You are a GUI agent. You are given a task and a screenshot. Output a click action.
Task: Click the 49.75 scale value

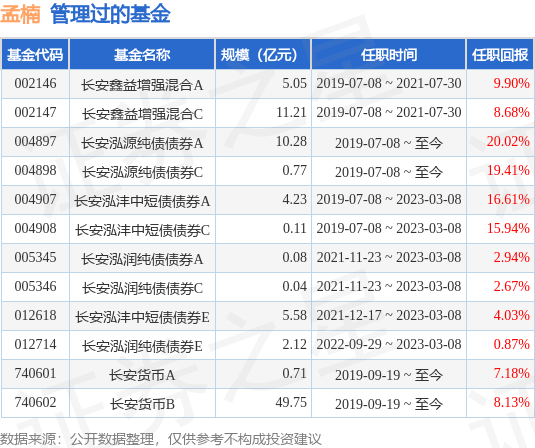tap(291, 403)
